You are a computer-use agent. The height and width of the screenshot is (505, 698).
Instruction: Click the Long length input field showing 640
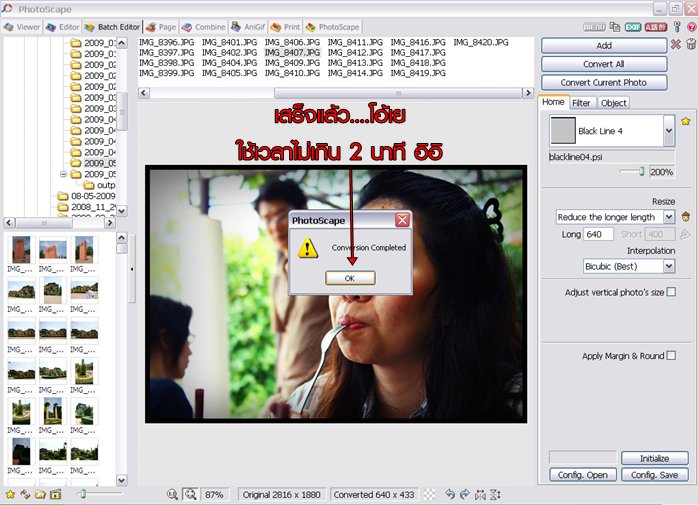(x=599, y=234)
